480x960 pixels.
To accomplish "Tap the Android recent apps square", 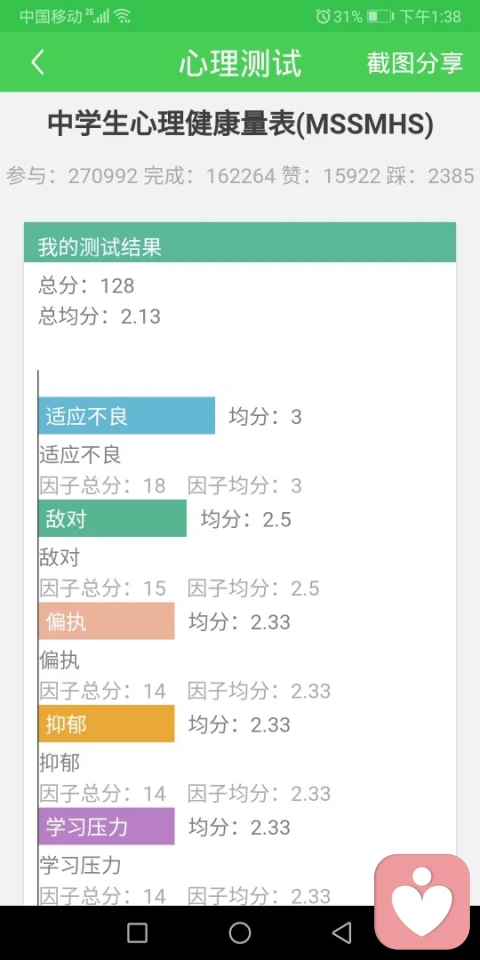I will (137, 933).
